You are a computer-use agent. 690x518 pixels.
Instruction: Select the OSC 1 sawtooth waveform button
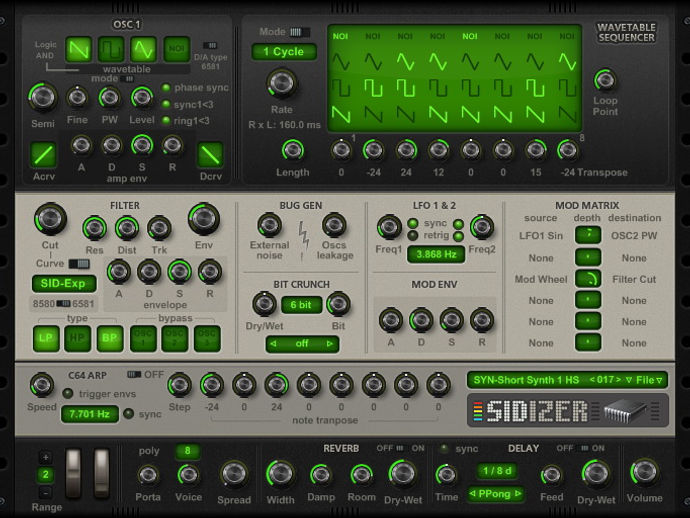(79, 49)
